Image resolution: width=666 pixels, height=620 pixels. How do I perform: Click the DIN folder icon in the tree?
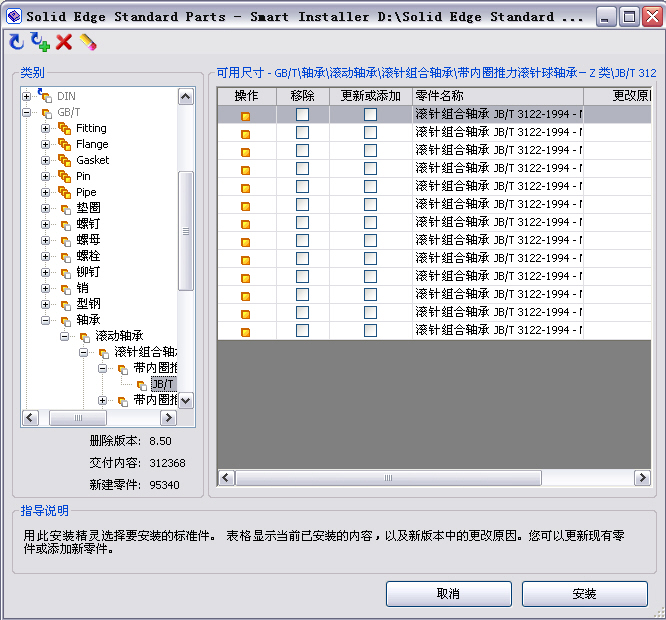tap(45, 96)
